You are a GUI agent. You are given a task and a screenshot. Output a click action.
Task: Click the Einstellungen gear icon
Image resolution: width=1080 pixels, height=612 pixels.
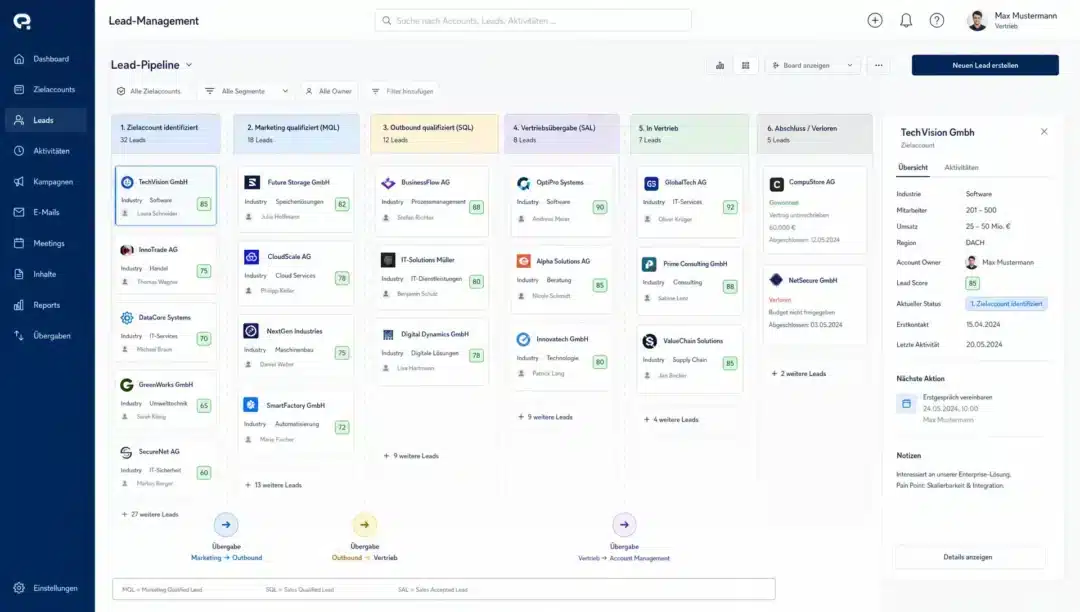pos(19,588)
